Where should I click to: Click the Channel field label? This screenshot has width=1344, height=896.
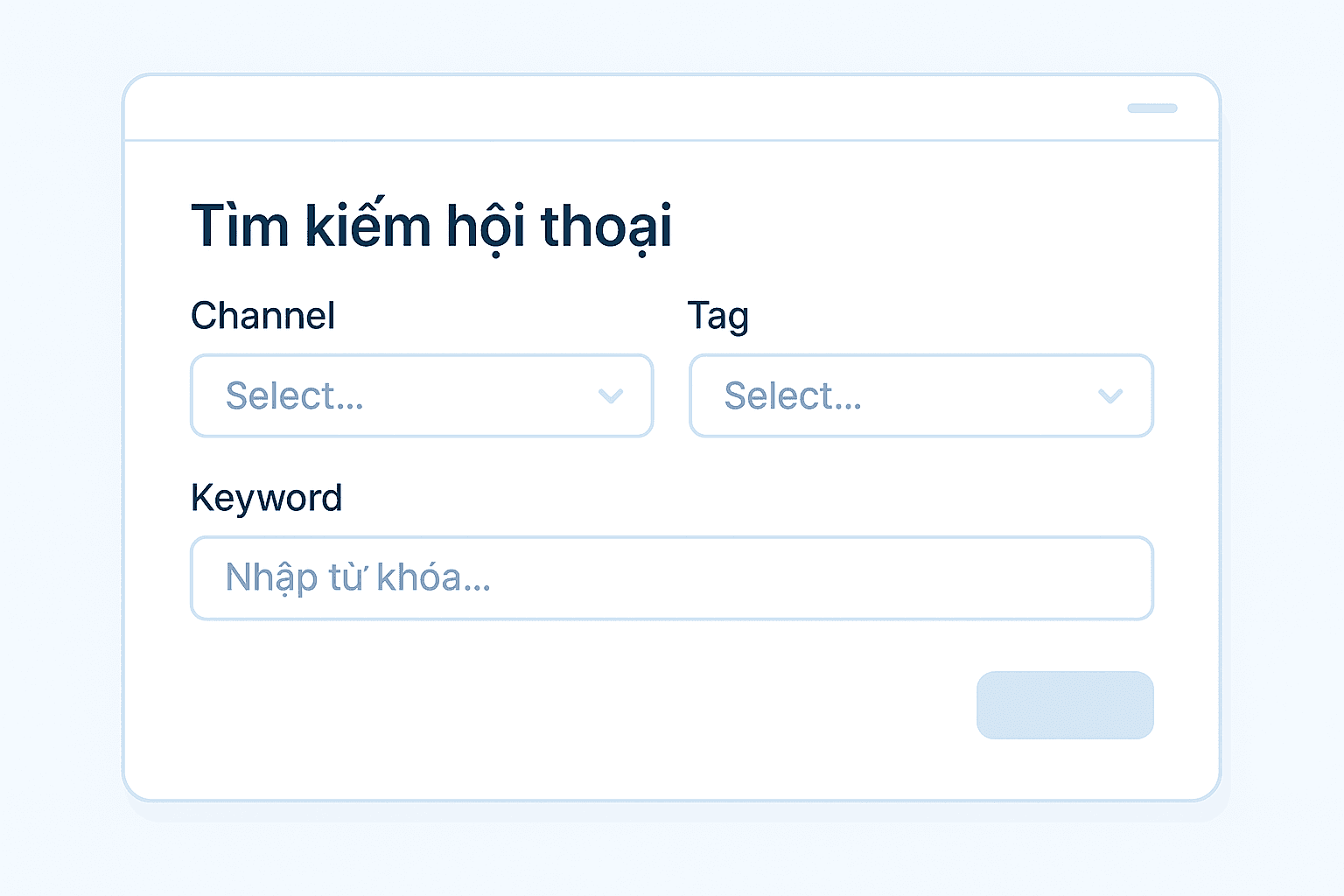point(262,316)
